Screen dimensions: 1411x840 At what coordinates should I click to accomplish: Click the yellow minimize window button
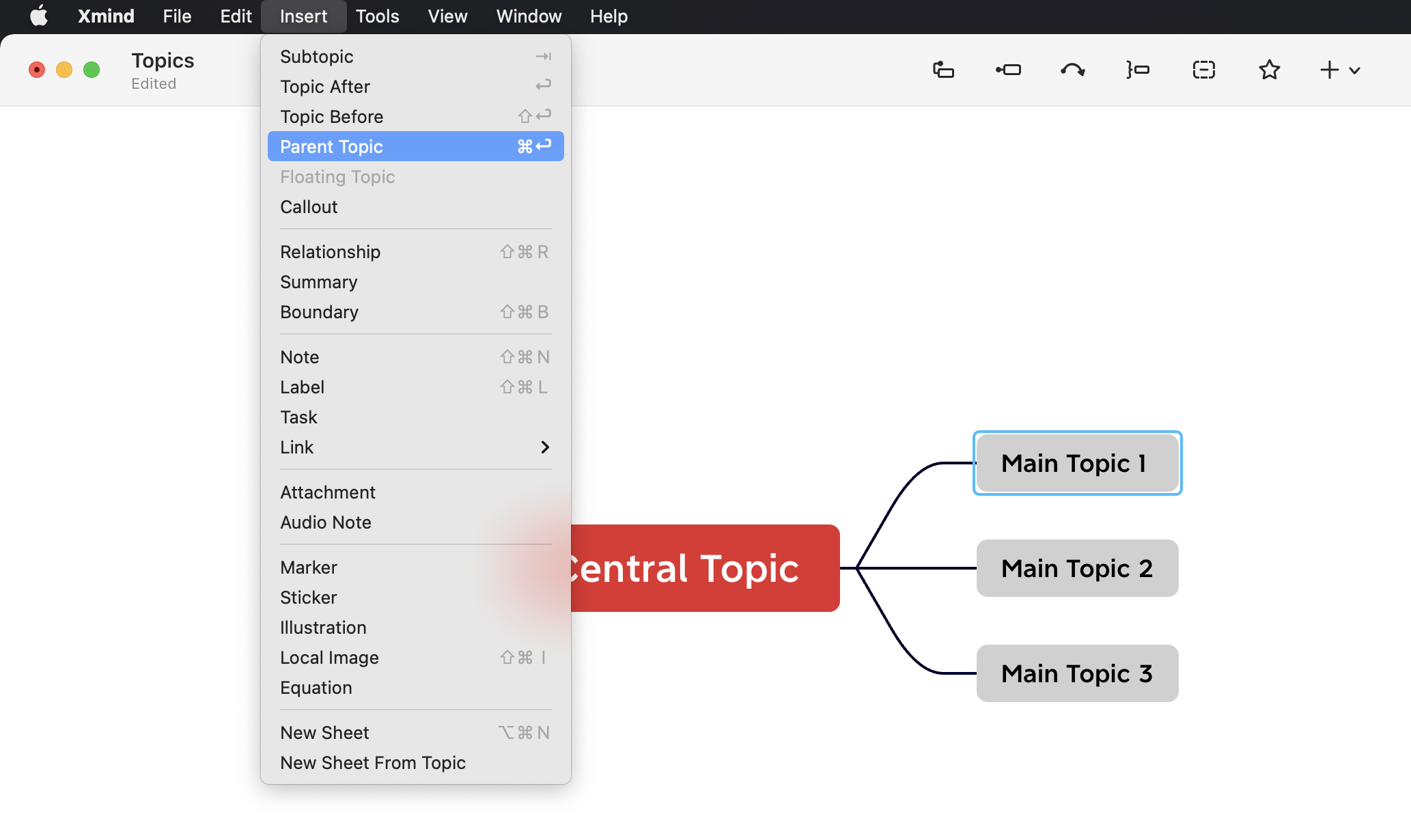click(64, 70)
